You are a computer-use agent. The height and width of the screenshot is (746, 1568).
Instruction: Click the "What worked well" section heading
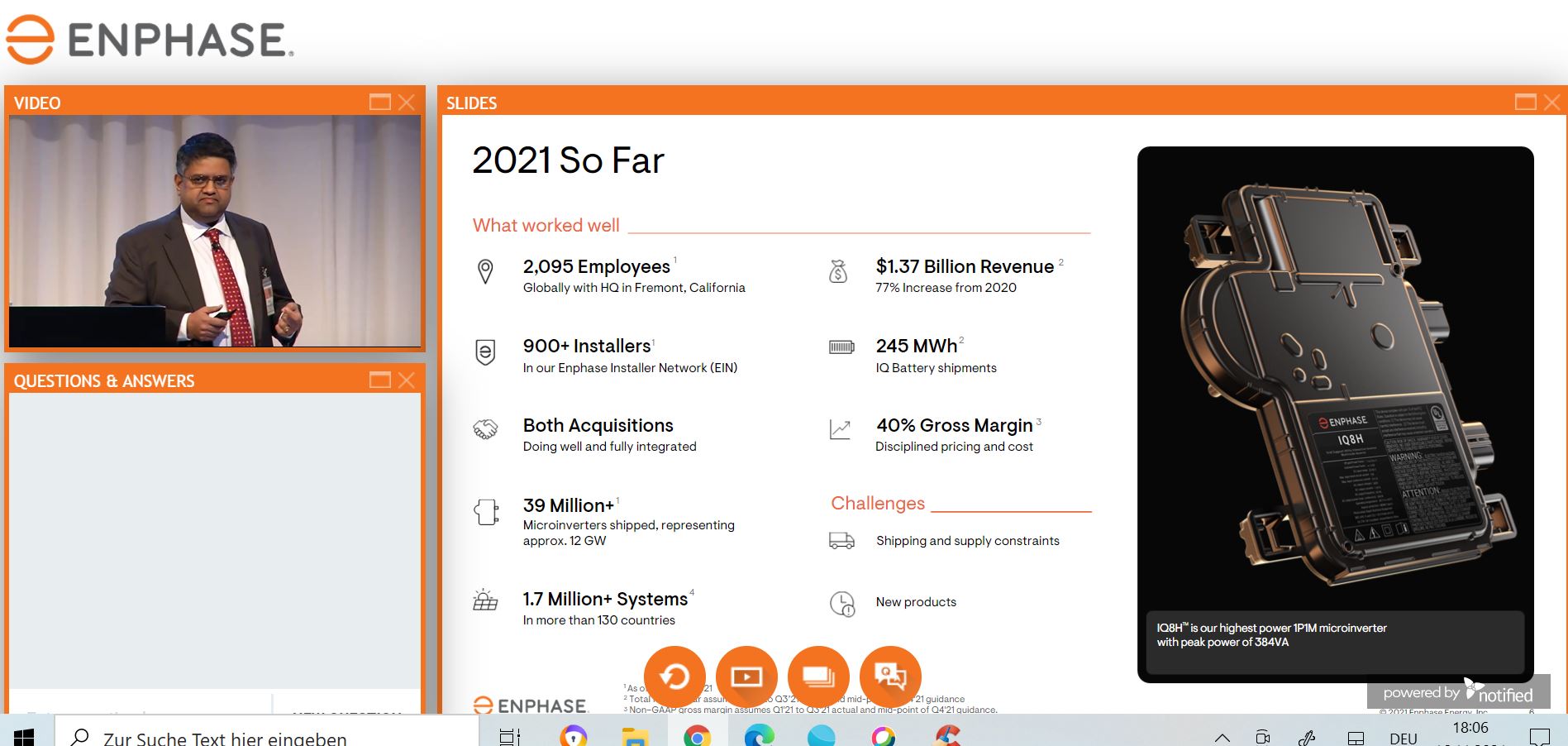point(546,225)
